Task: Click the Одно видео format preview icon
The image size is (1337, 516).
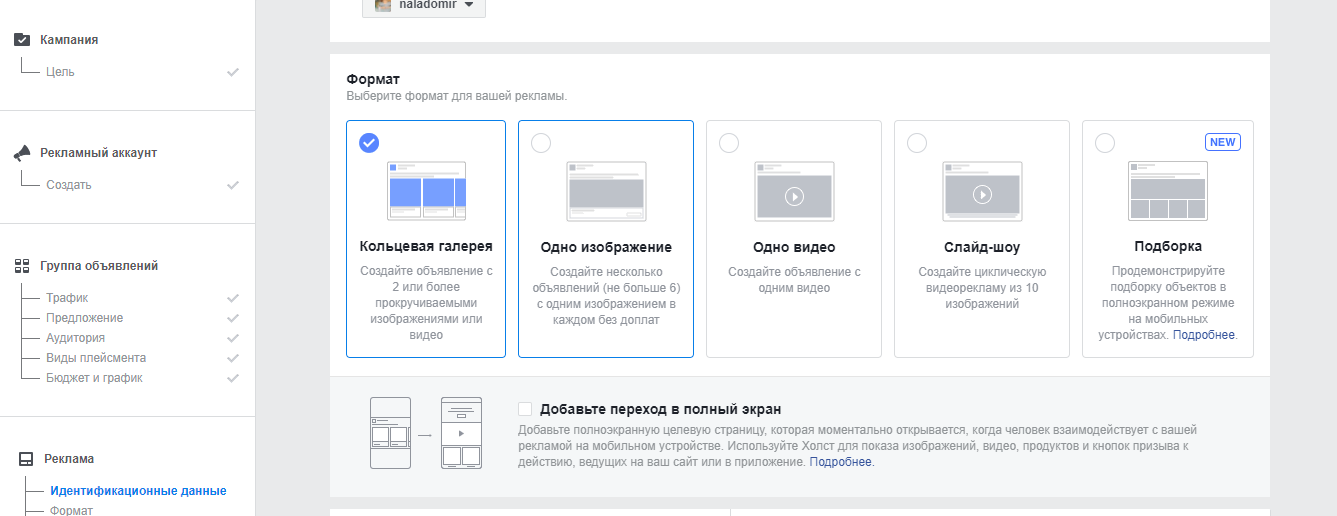Action: click(794, 190)
